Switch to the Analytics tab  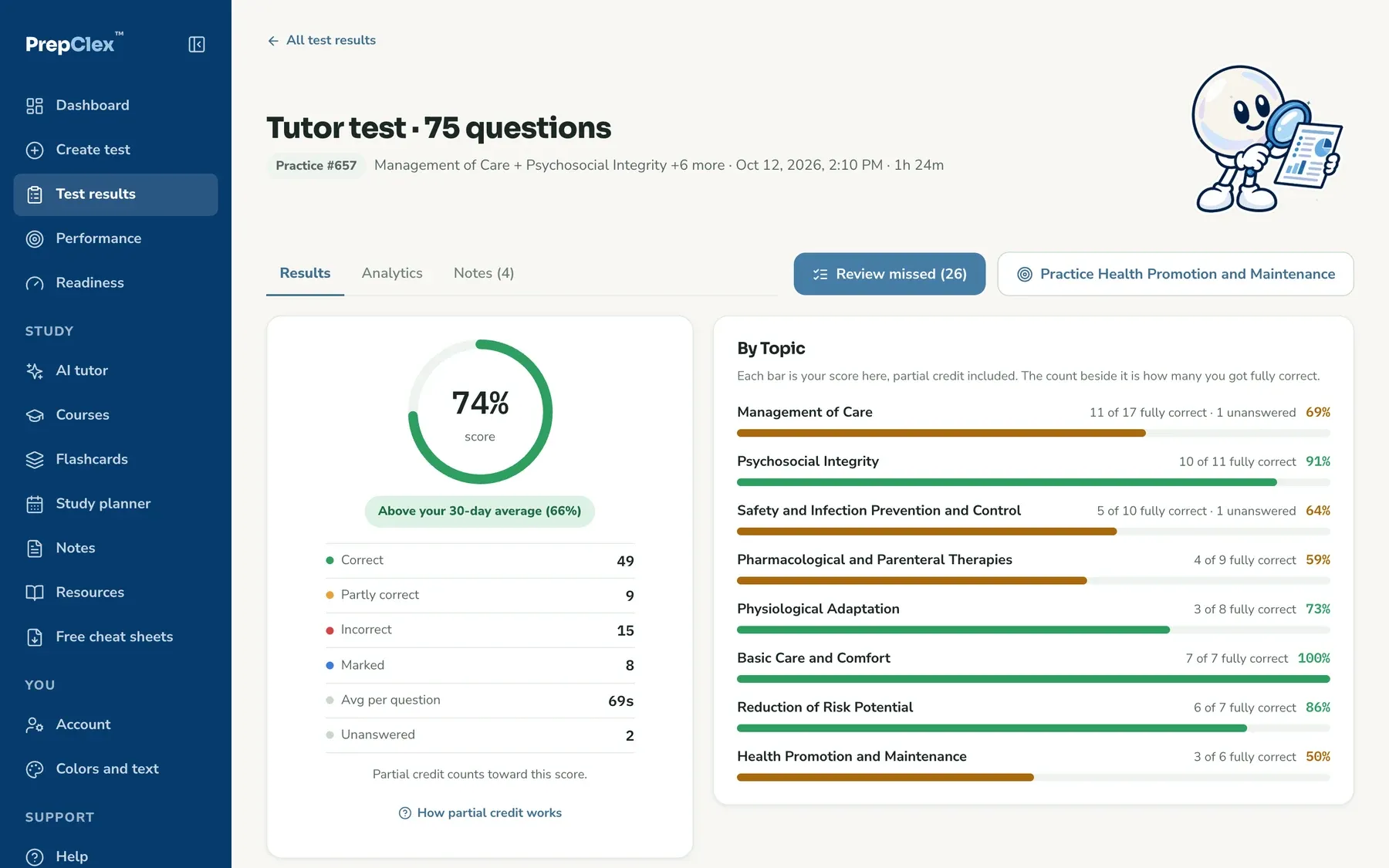[392, 273]
